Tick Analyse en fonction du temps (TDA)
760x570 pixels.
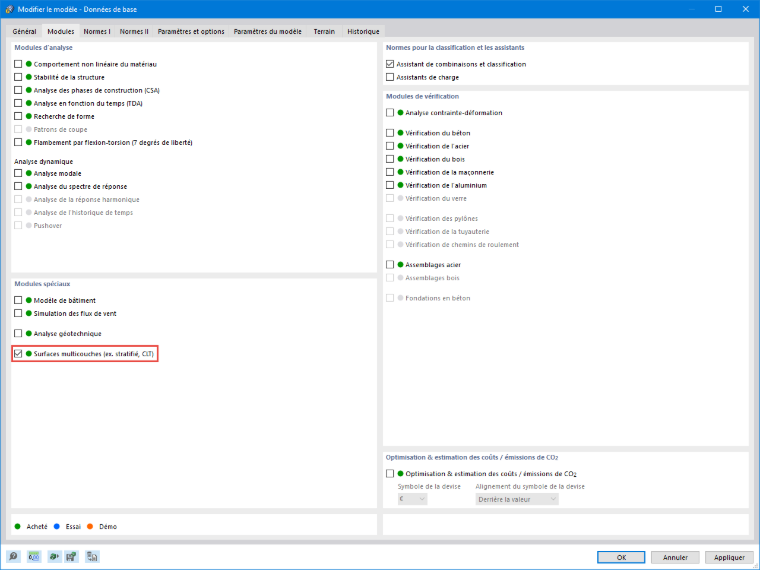point(18,103)
